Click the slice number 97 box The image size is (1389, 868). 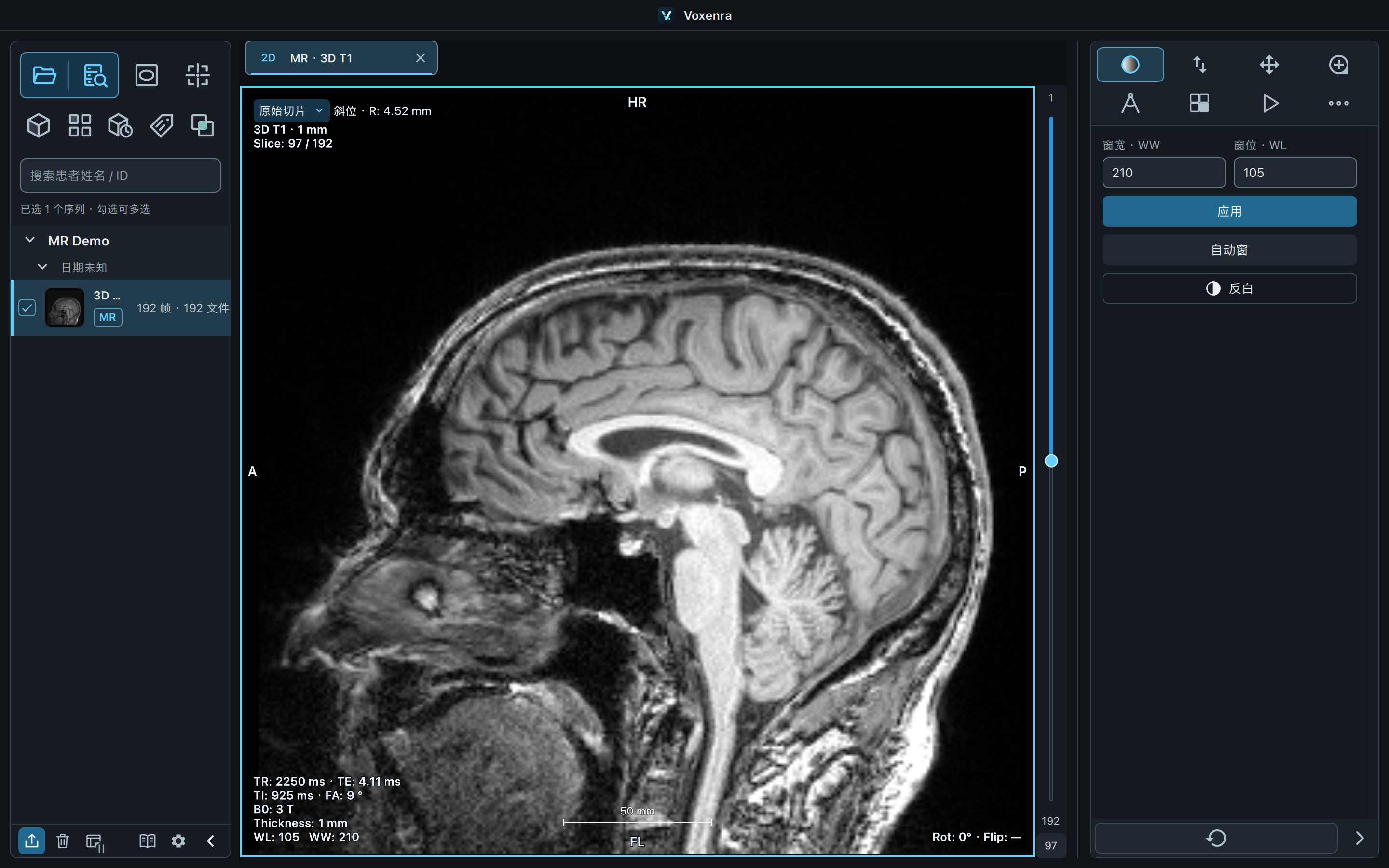[x=1050, y=845]
